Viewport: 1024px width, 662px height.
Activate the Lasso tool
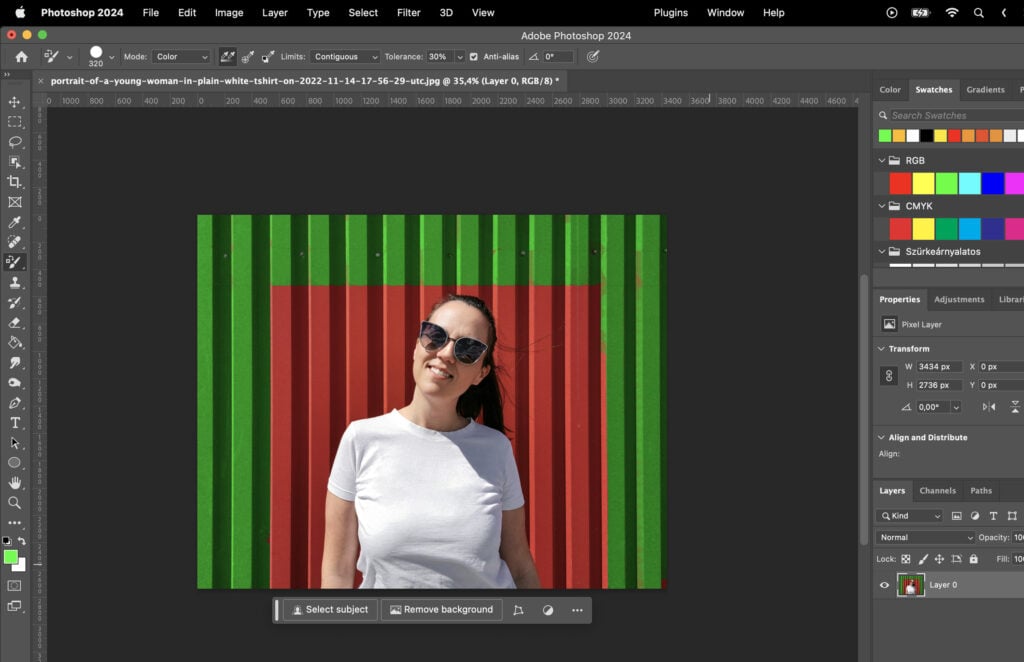[x=15, y=142]
